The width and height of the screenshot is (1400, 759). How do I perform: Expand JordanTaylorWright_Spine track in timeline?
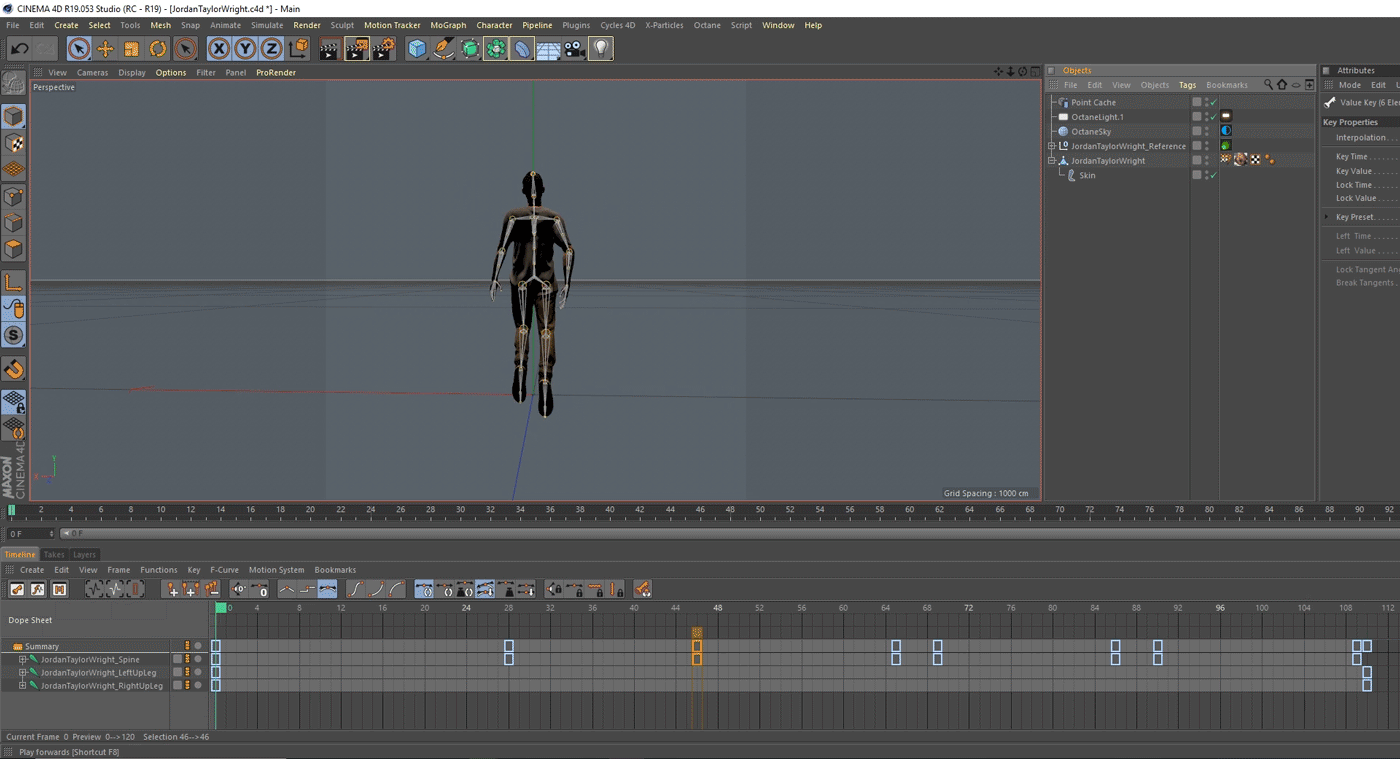[22, 660]
